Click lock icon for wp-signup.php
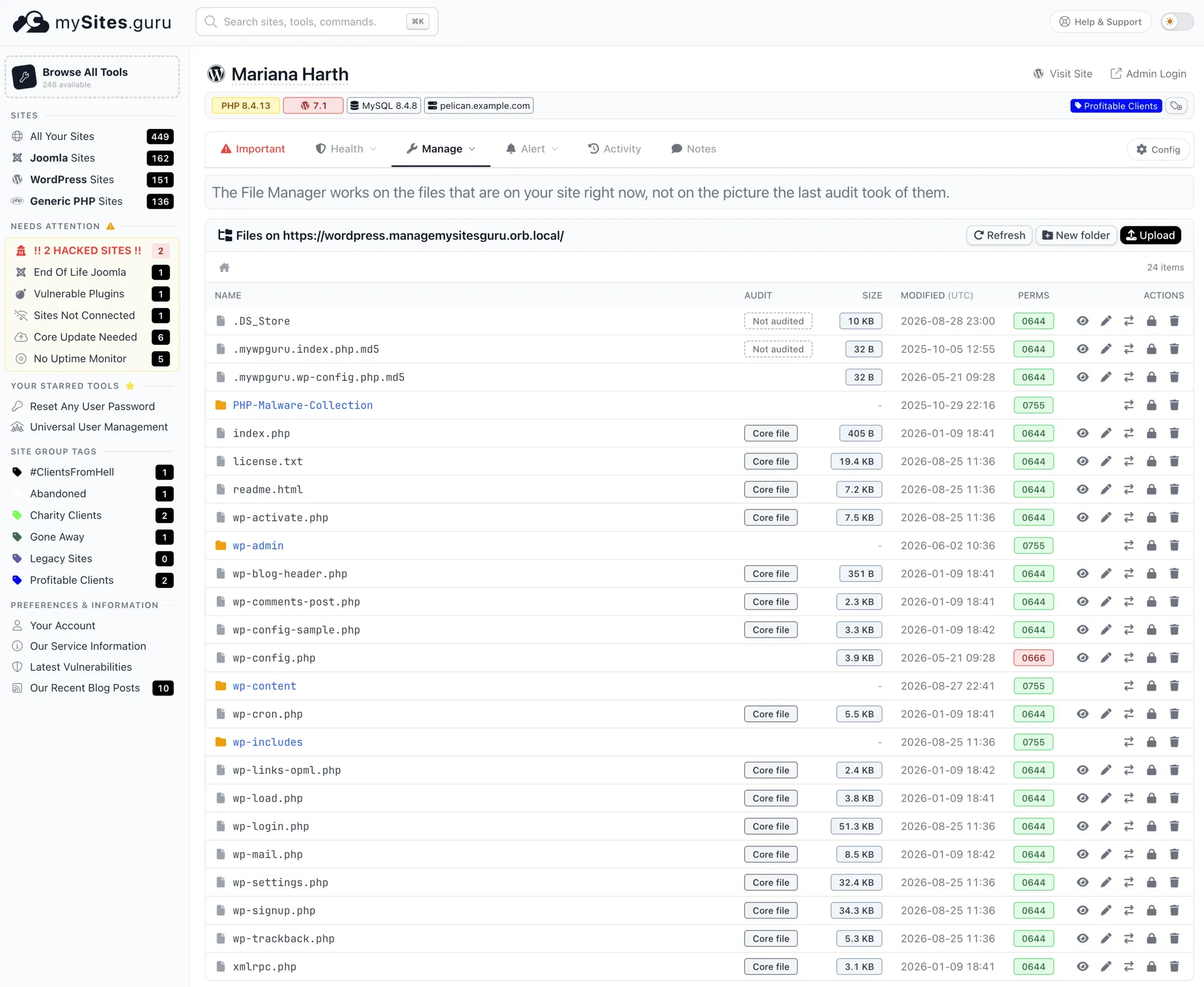This screenshot has width=1204, height=987. tap(1152, 910)
